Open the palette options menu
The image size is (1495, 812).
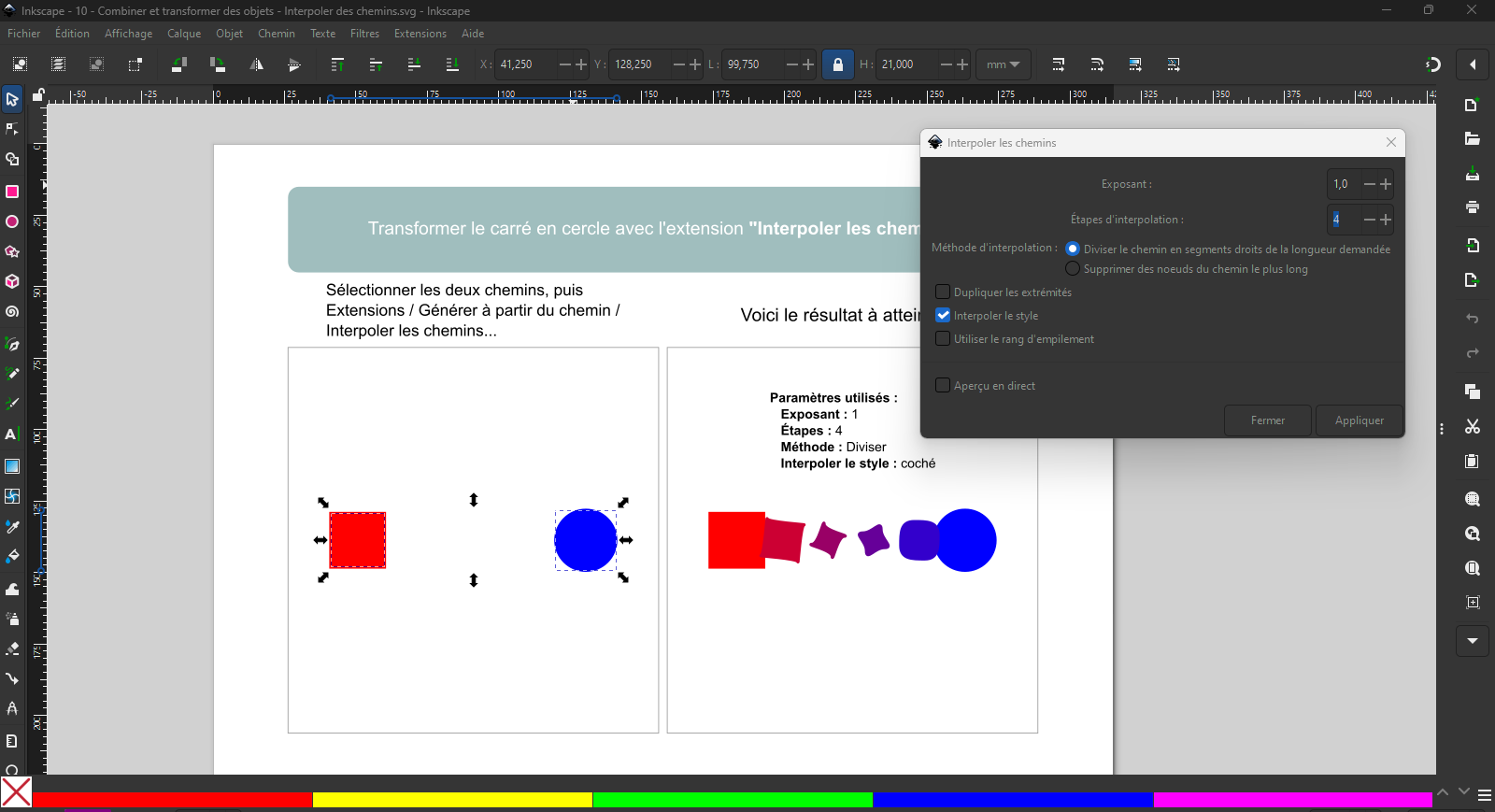[1484, 795]
